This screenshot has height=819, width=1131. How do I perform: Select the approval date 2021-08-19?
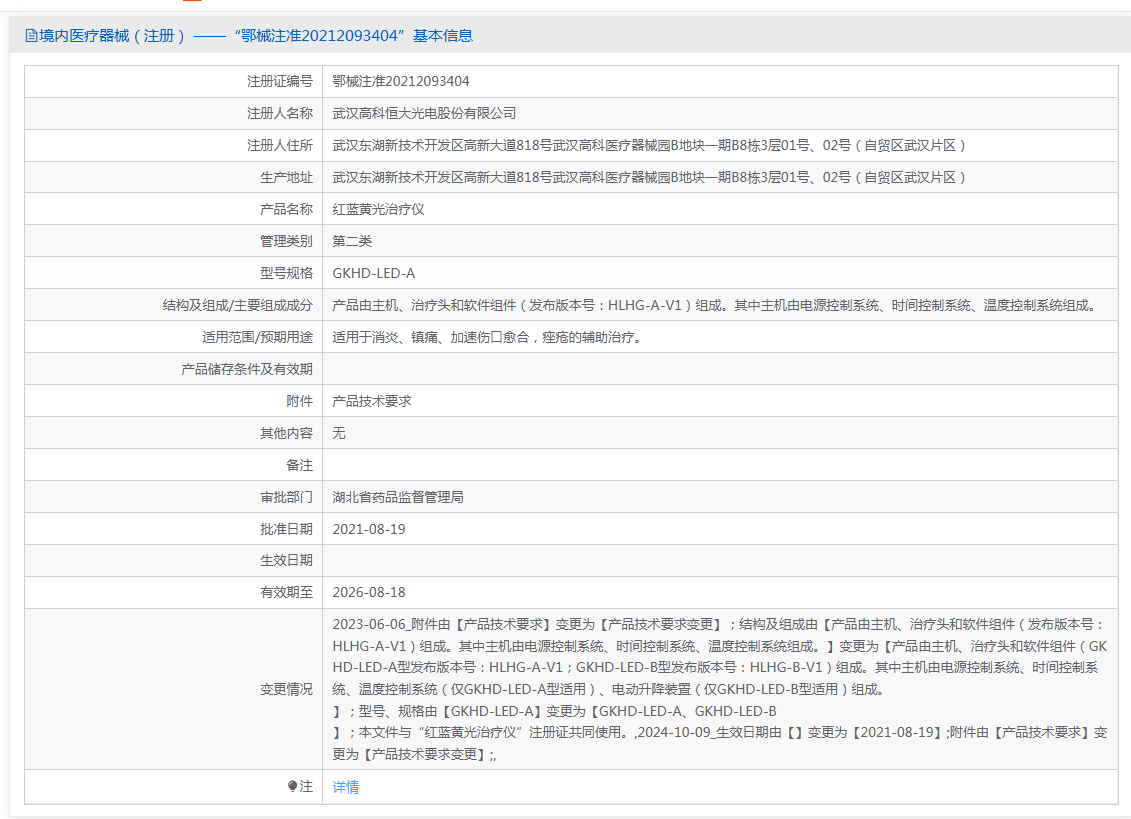click(369, 529)
